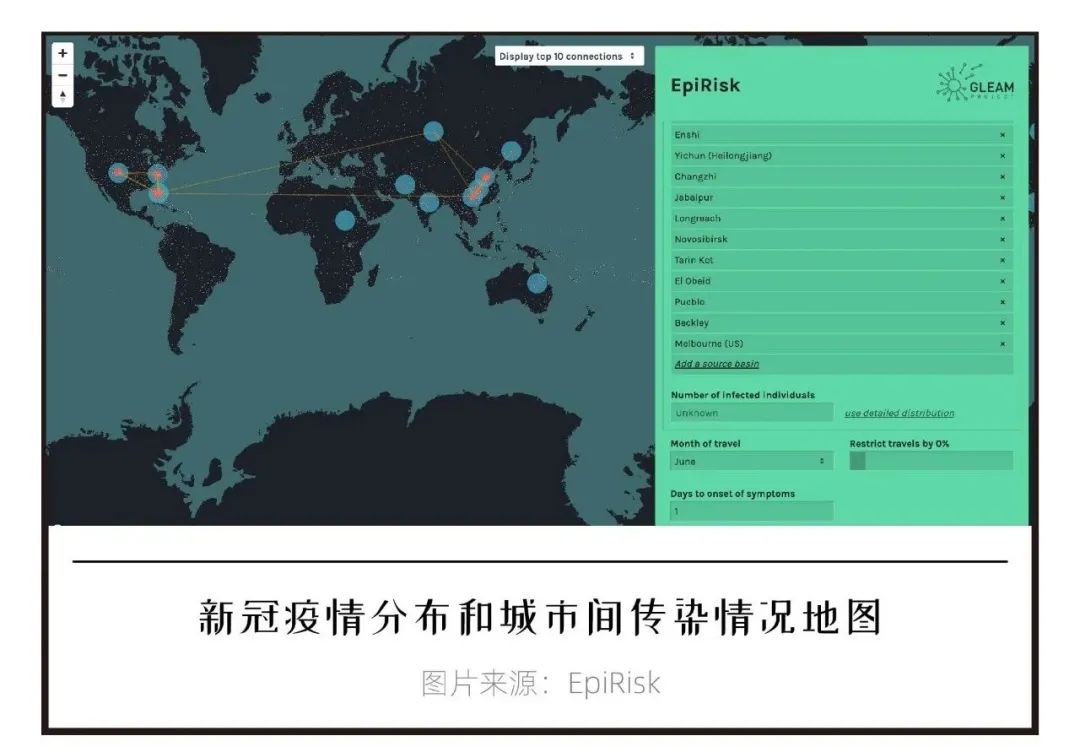This screenshot has width=1080, height=752.
Task: Open Display top 10 connections dropdown
Action: 569,56
